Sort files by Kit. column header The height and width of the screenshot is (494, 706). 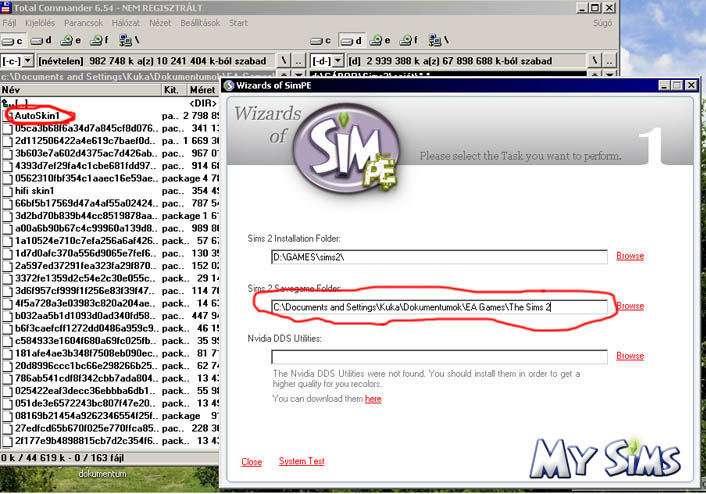(x=173, y=90)
